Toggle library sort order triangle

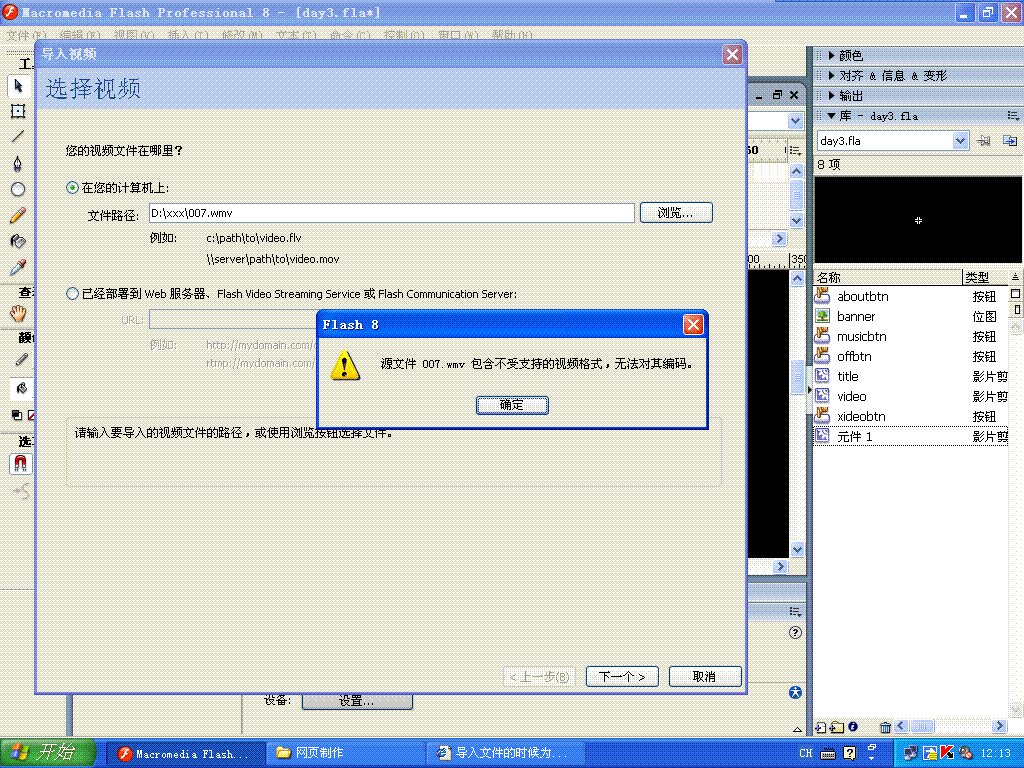tap(1015, 277)
